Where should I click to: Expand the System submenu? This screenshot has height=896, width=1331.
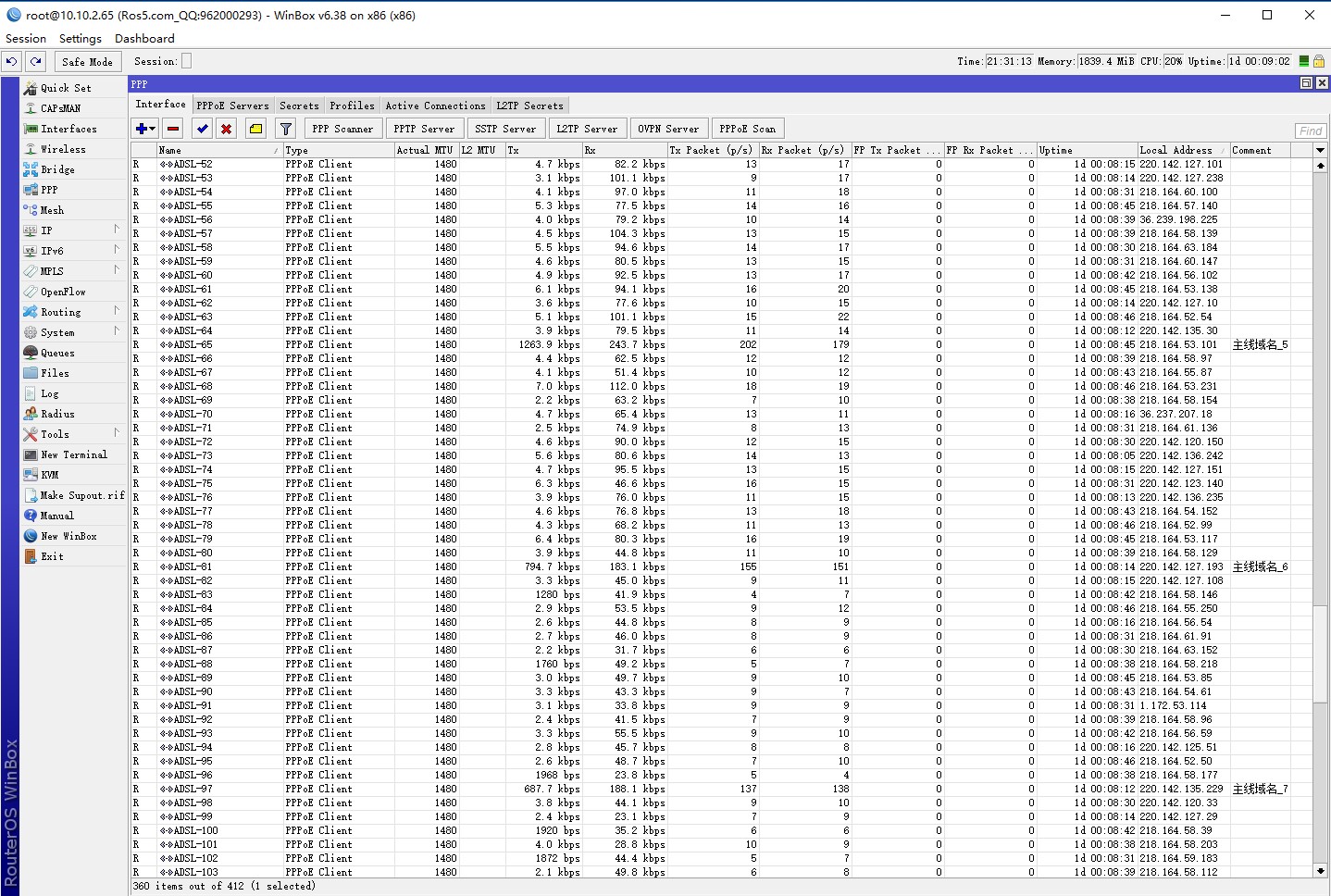tap(73, 332)
